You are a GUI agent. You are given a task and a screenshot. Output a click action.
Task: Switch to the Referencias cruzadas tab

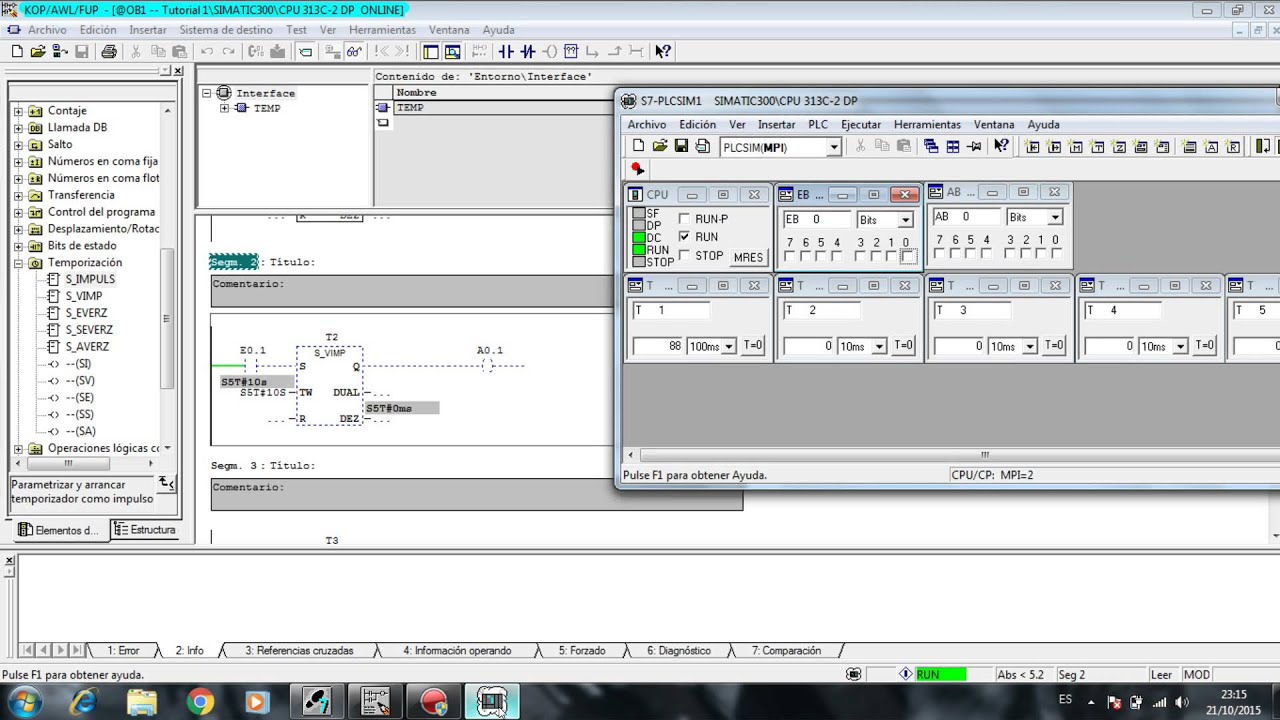click(299, 651)
